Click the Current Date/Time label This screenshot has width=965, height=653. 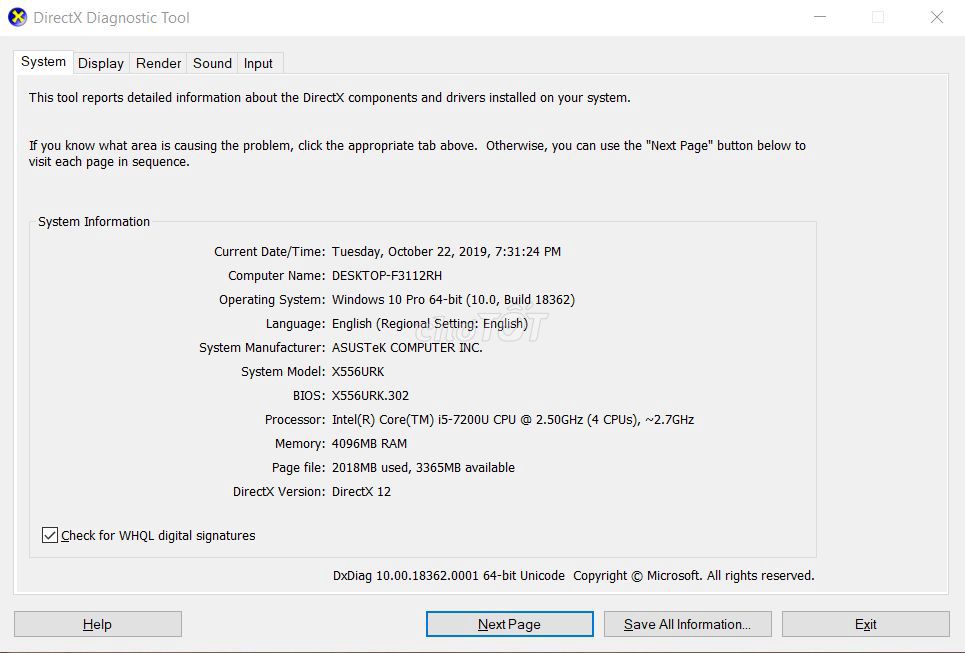270,252
